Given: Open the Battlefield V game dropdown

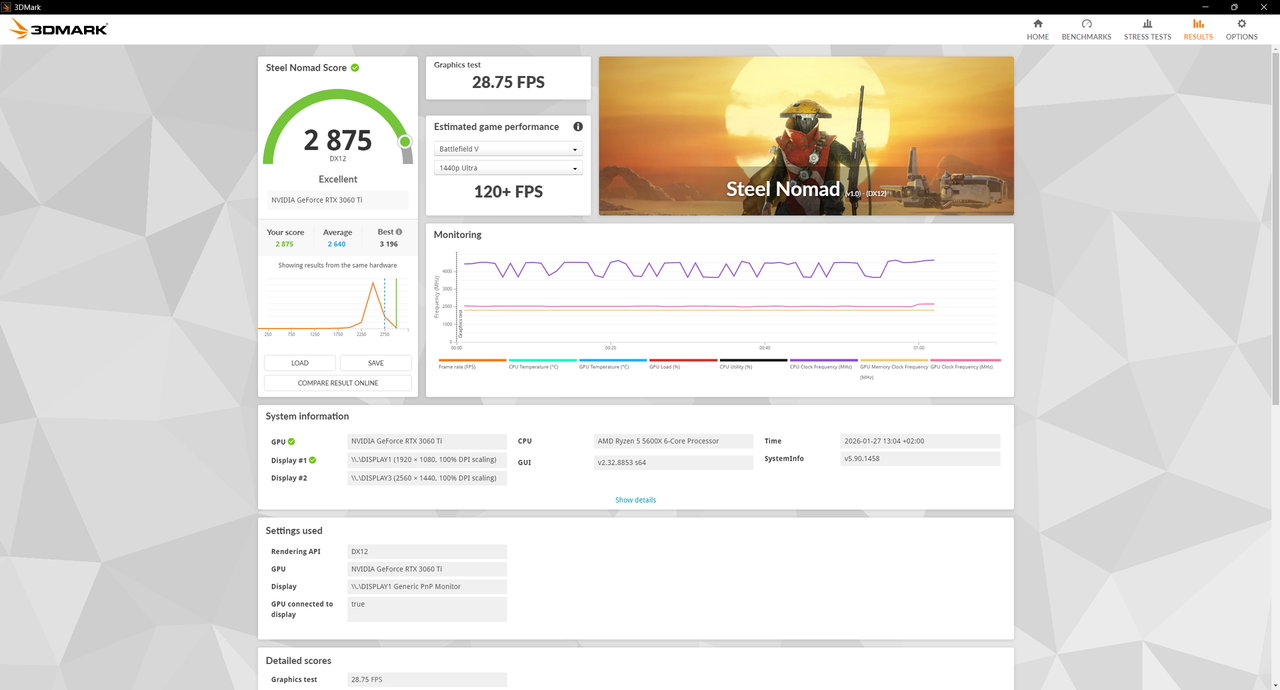Looking at the screenshot, I should coord(508,149).
